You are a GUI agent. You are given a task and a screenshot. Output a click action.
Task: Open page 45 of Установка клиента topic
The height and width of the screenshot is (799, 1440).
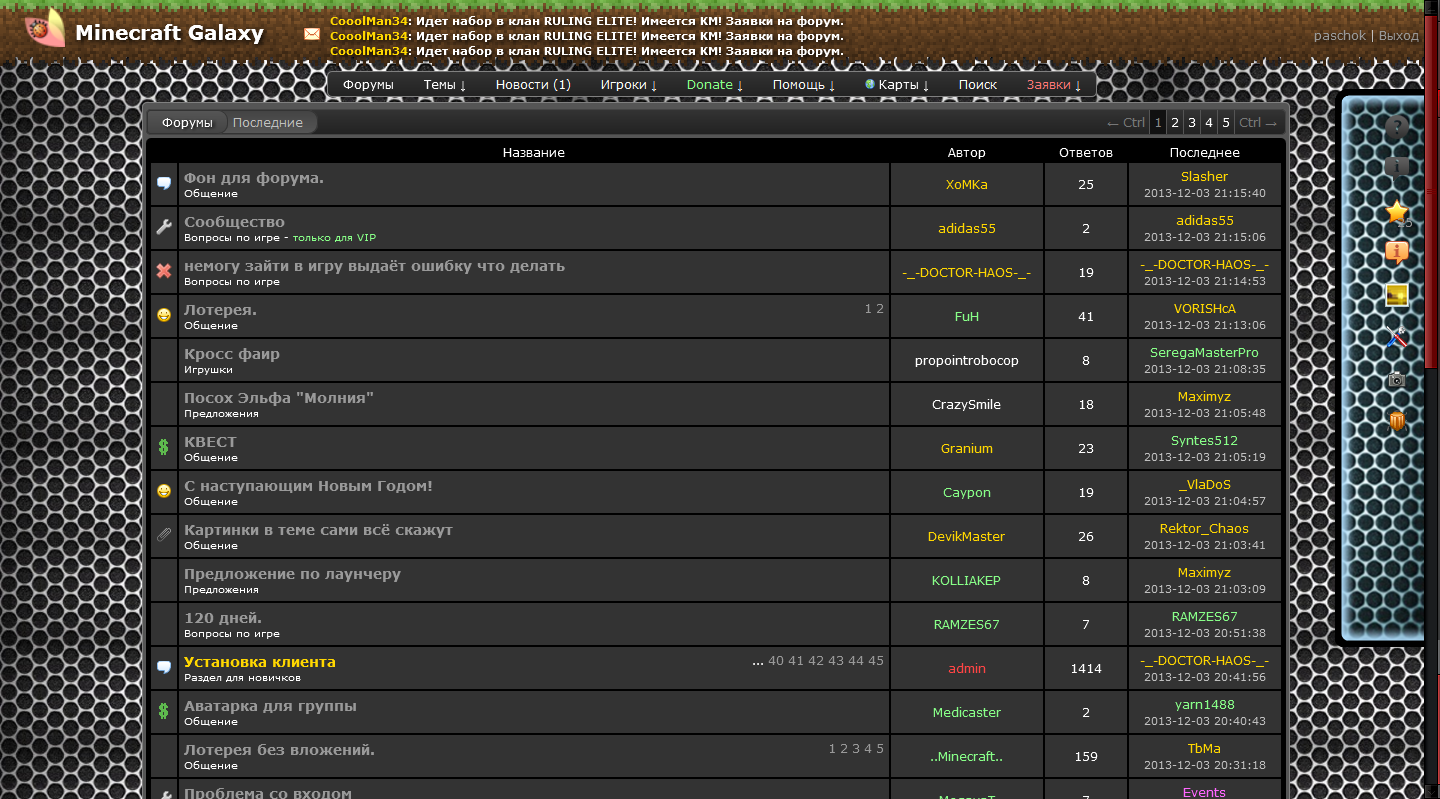coord(876,661)
